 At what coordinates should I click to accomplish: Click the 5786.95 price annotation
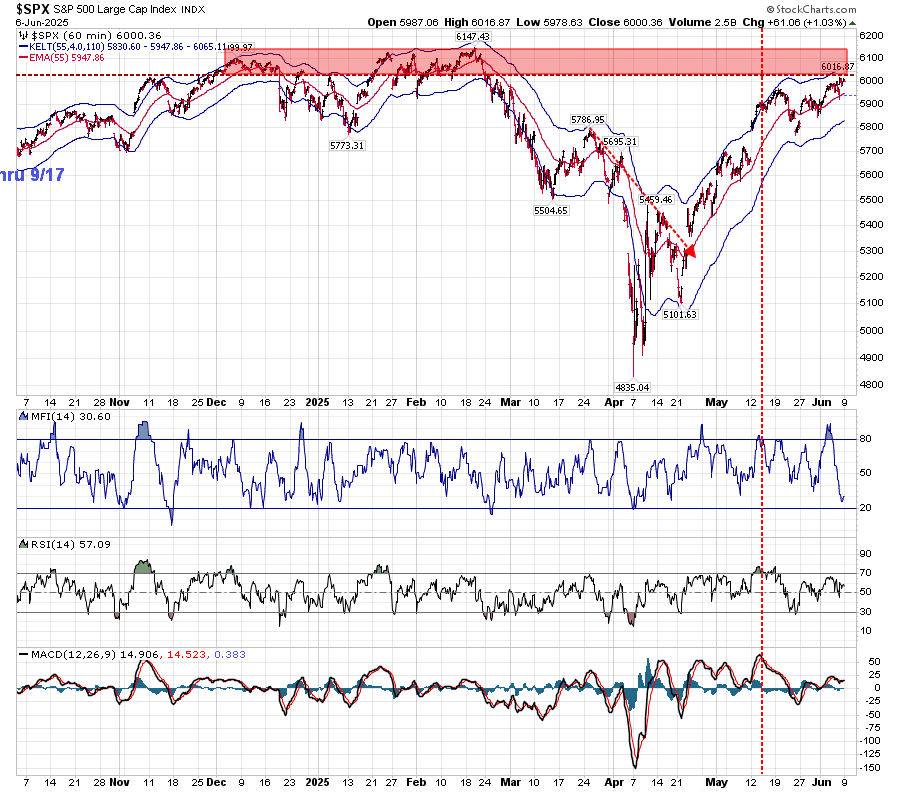(588, 119)
